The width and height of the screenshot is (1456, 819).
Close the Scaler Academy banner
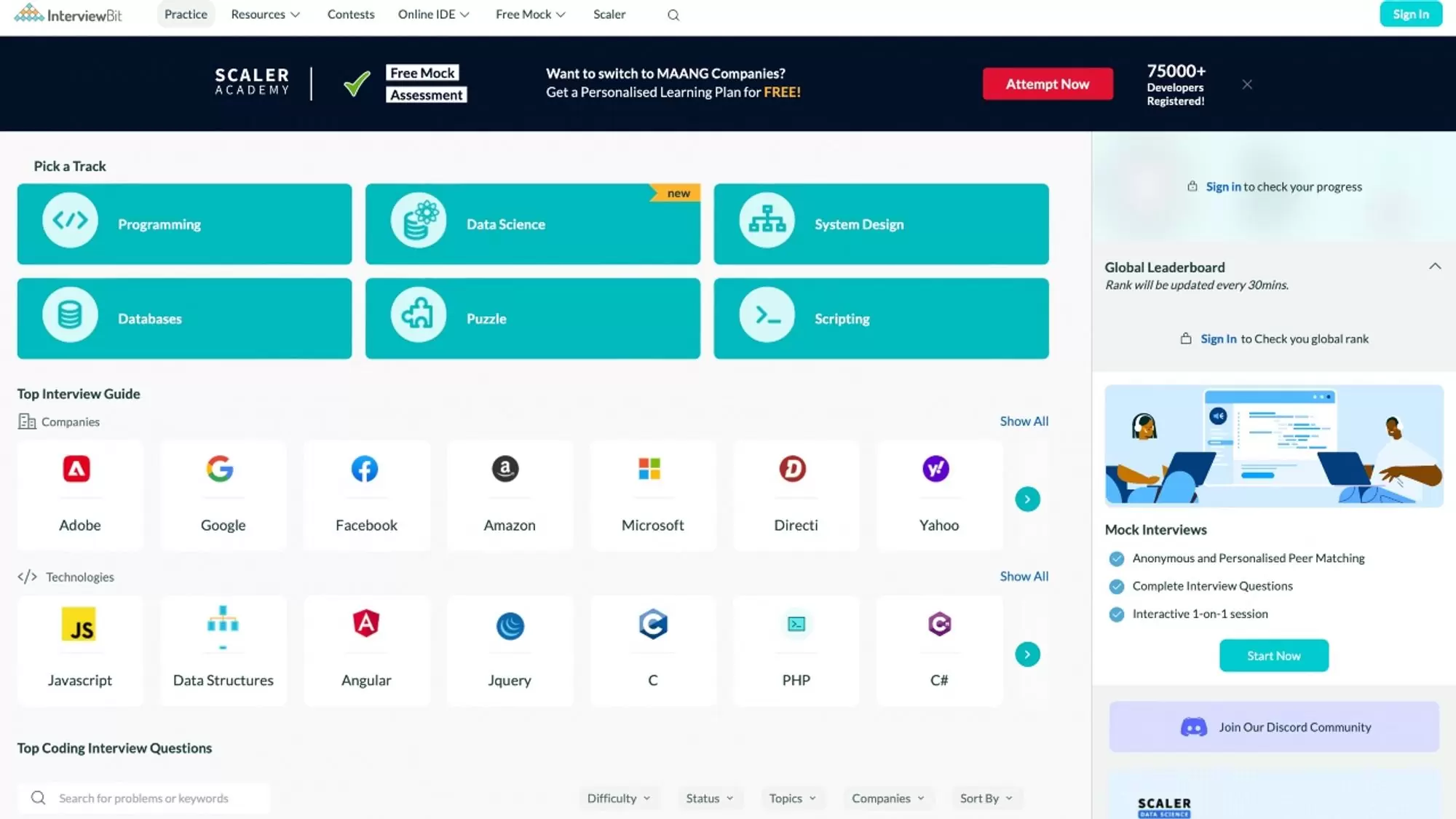pyautogui.click(x=1247, y=84)
